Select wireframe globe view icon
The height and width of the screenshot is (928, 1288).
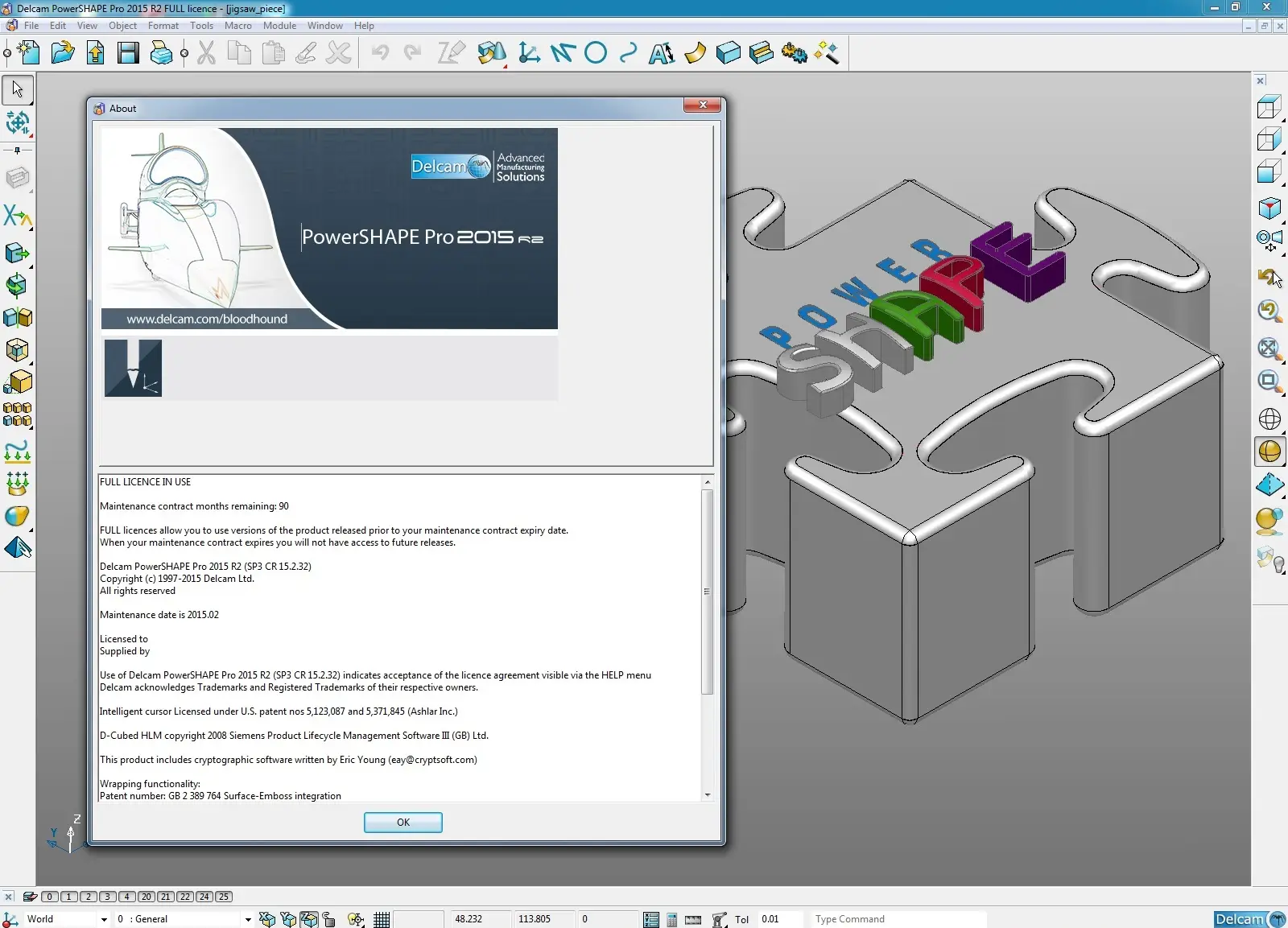pos(1269,419)
